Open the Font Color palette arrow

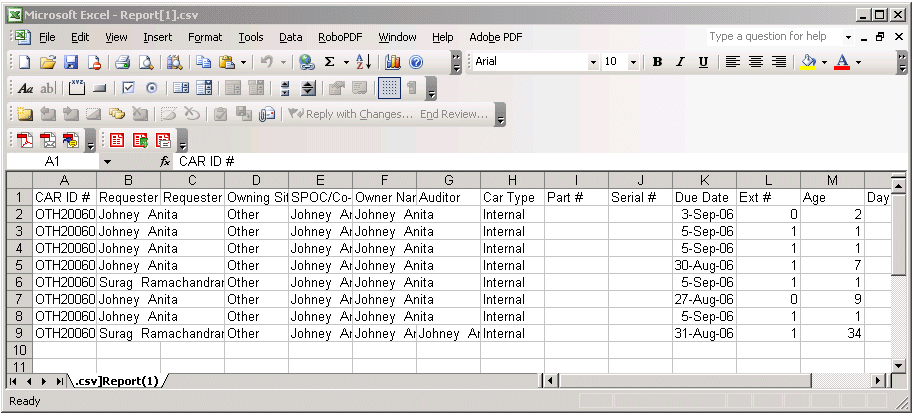pyautogui.click(x=858, y=62)
